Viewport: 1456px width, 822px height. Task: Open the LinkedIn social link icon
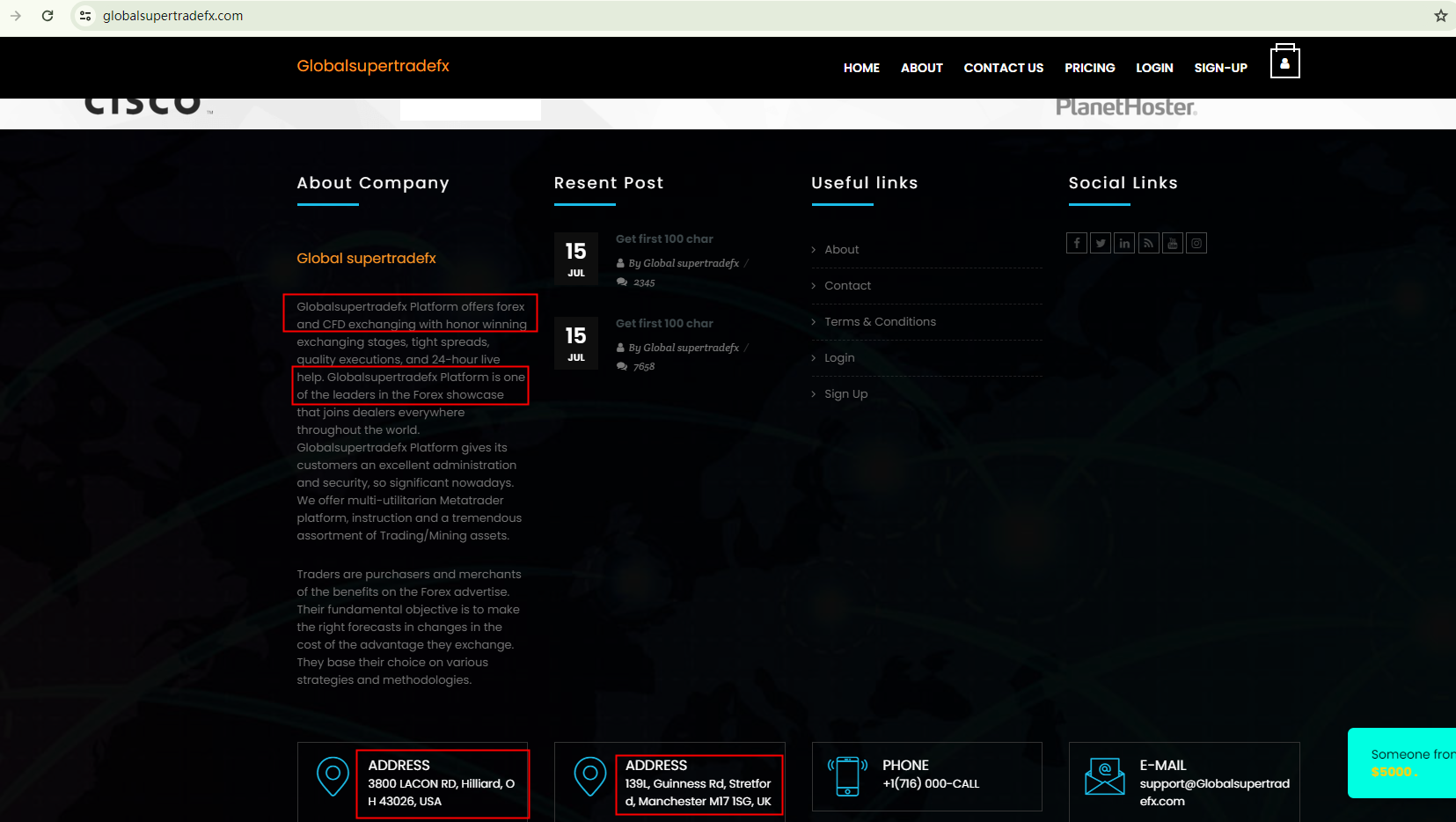[x=1124, y=244]
